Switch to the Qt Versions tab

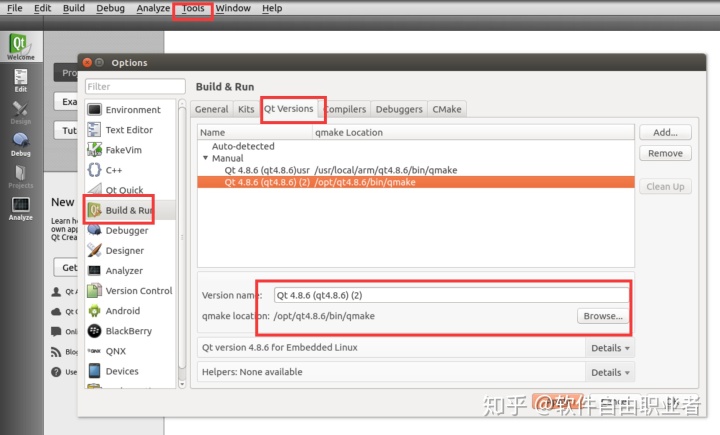289,109
